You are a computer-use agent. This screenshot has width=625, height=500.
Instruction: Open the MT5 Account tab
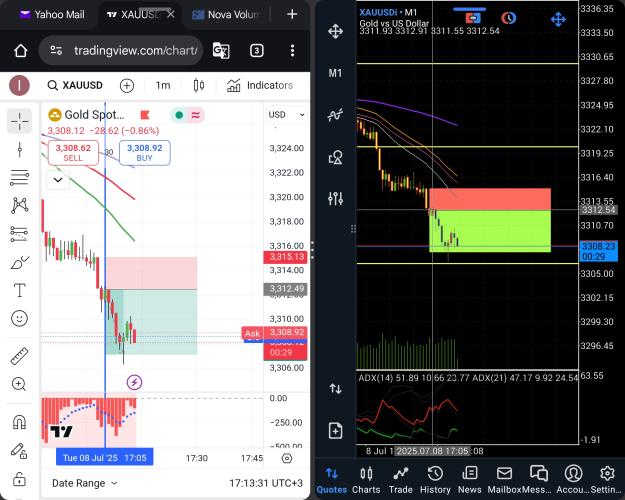pyautogui.click(x=573, y=480)
